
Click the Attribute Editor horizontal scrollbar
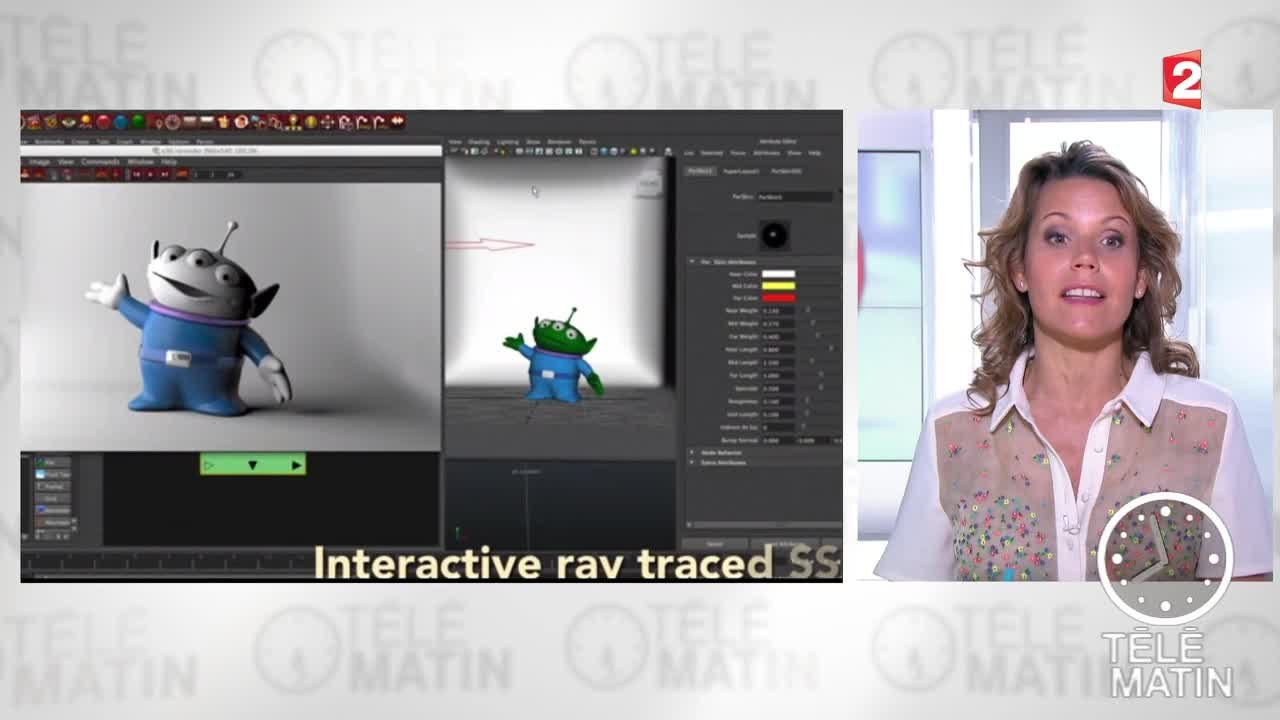coord(765,524)
